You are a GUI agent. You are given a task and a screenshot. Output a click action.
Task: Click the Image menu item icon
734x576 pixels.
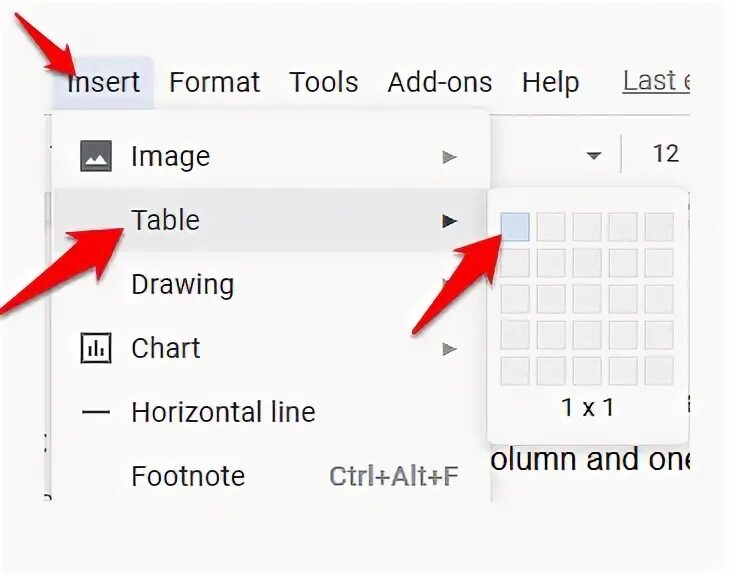96,156
